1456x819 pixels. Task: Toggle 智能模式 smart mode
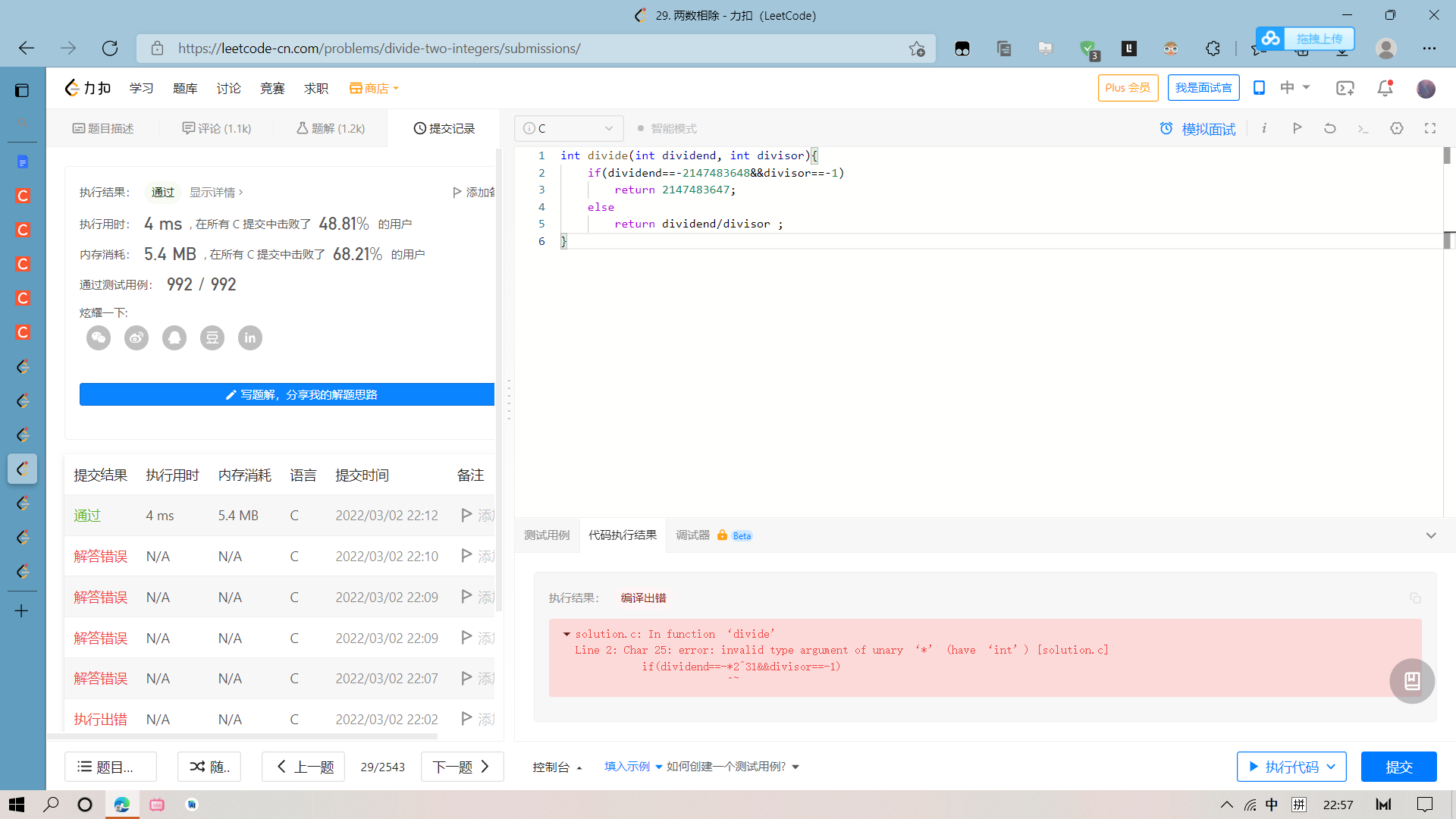[x=667, y=128]
